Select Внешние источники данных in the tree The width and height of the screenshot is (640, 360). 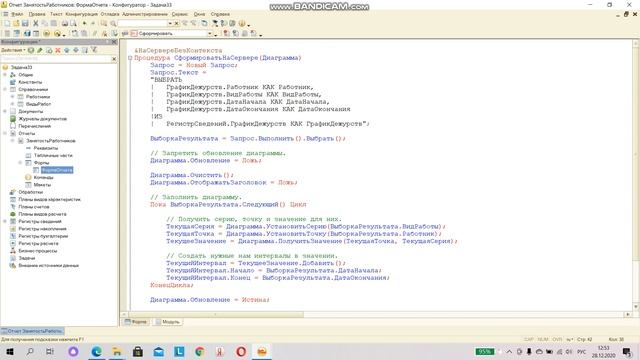[x=49, y=266]
